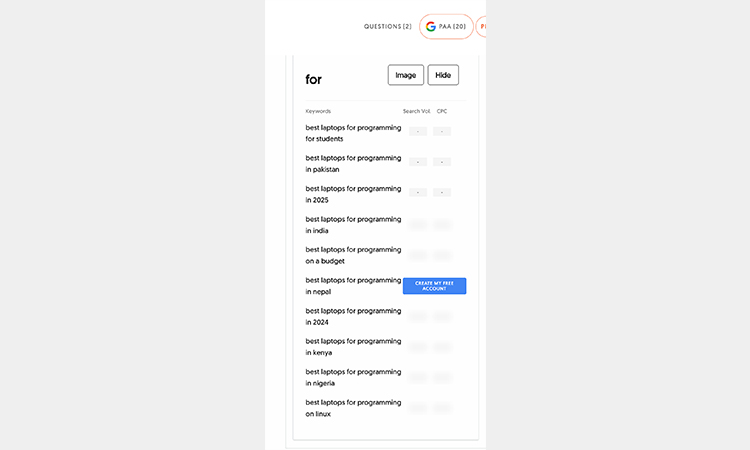Open keyword 'best laptops for programming in nepal'
The image size is (750, 450).
click(x=353, y=286)
